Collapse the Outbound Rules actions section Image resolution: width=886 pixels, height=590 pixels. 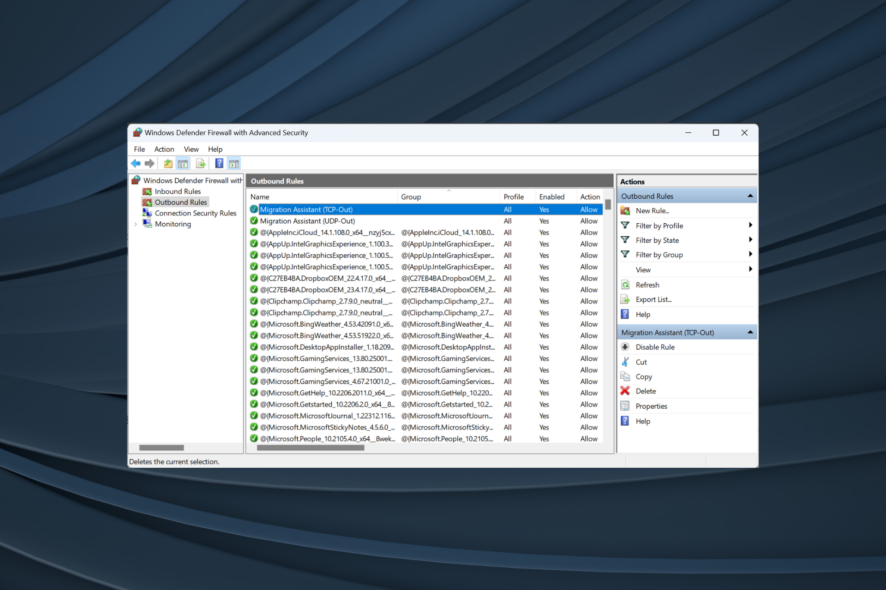point(750,196)
